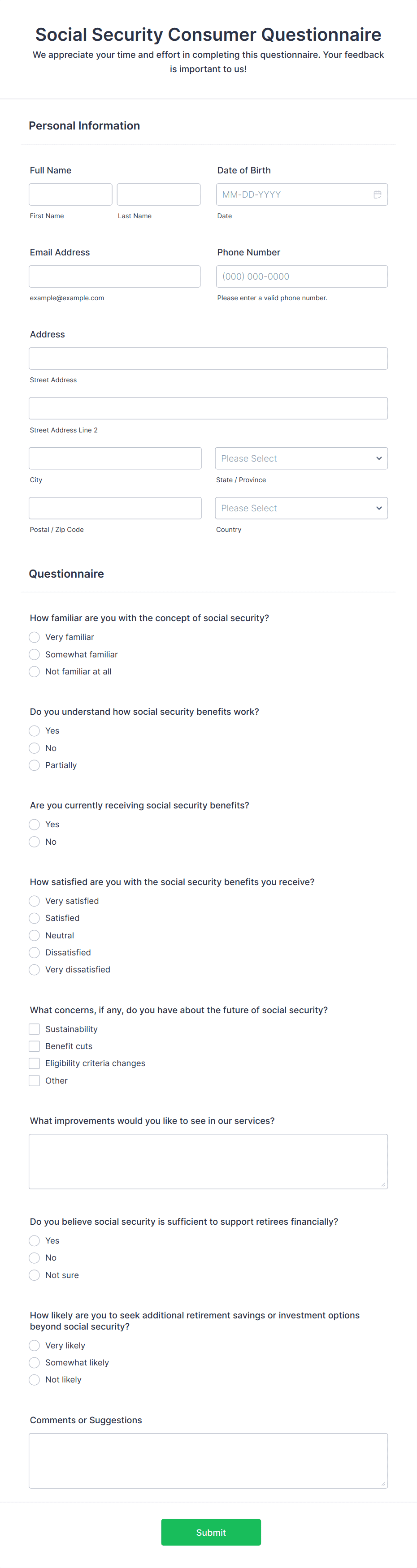Screen dimensions: 417x1568
Task: Open the State / Province dropdown
Action: tap(301, 458)
